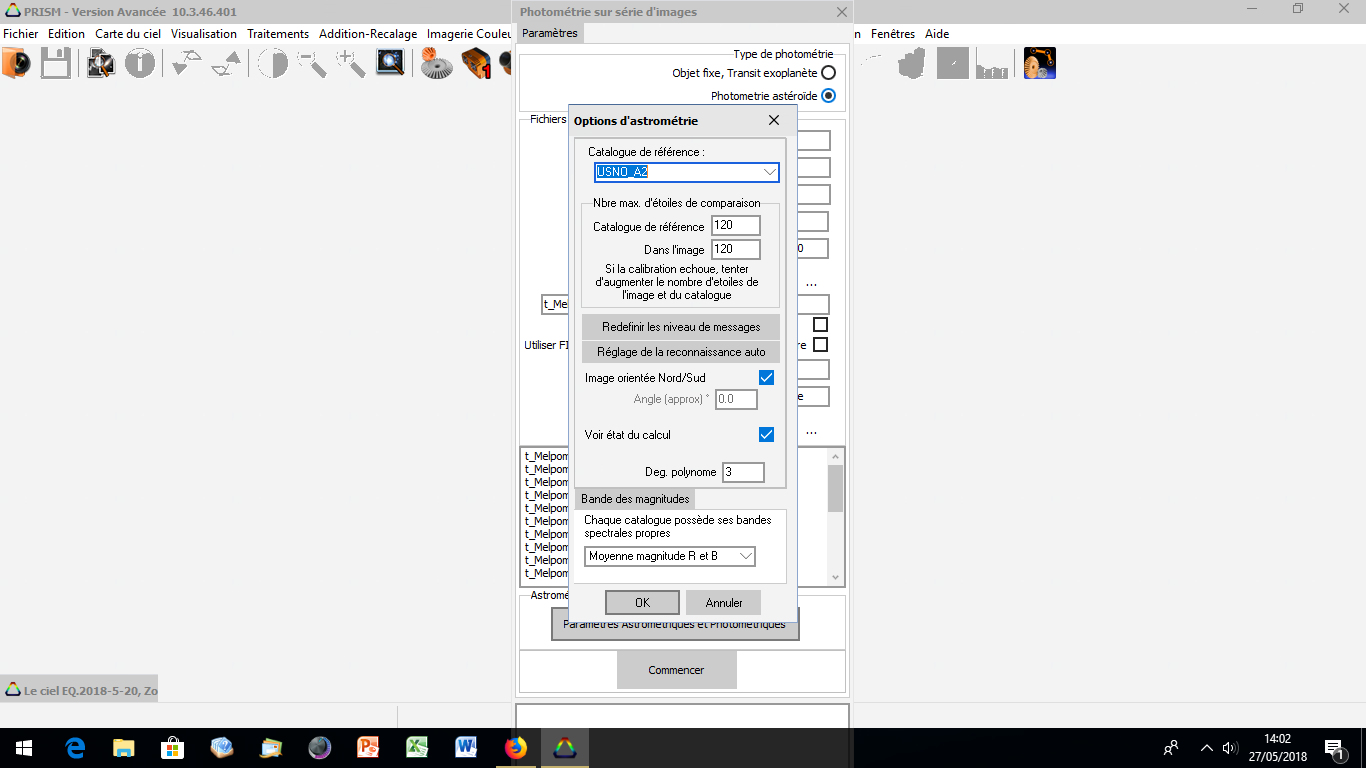The width and height of the screenshot is (1366, 768).
Task: Click the 'Deg. polynome' input field
Action: tap(743, 472)
